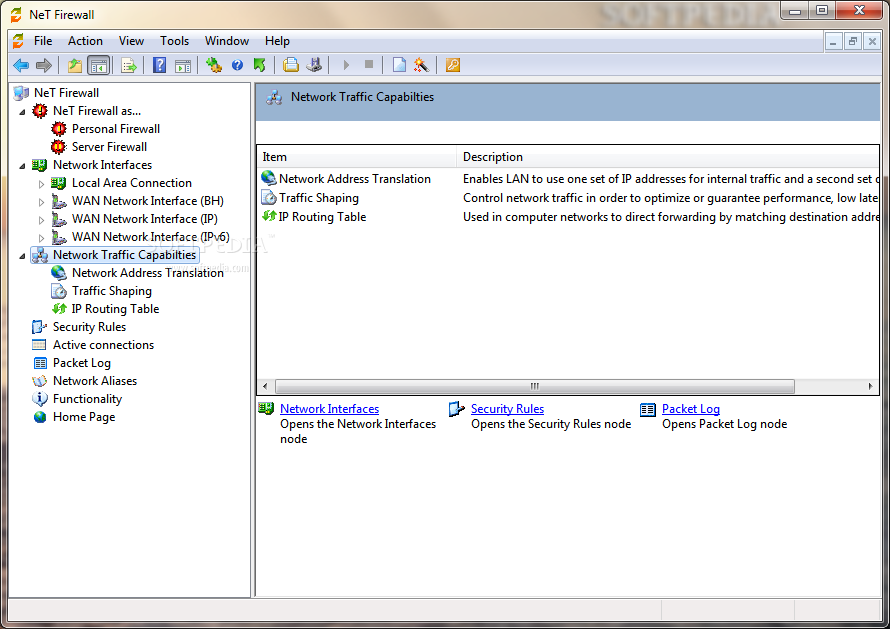
Task: Open the Window menu
Action: click(x=226, y=41)
